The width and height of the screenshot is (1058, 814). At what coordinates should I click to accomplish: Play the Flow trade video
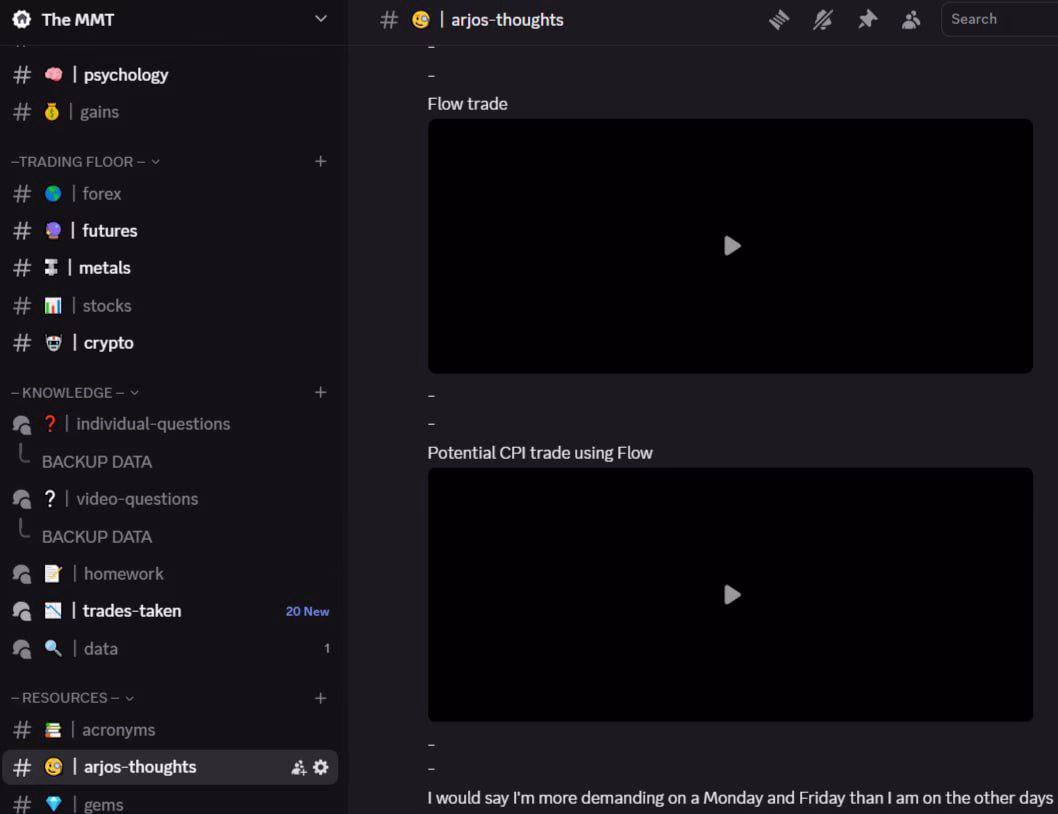pyautogui.click(x=731, y=246)
